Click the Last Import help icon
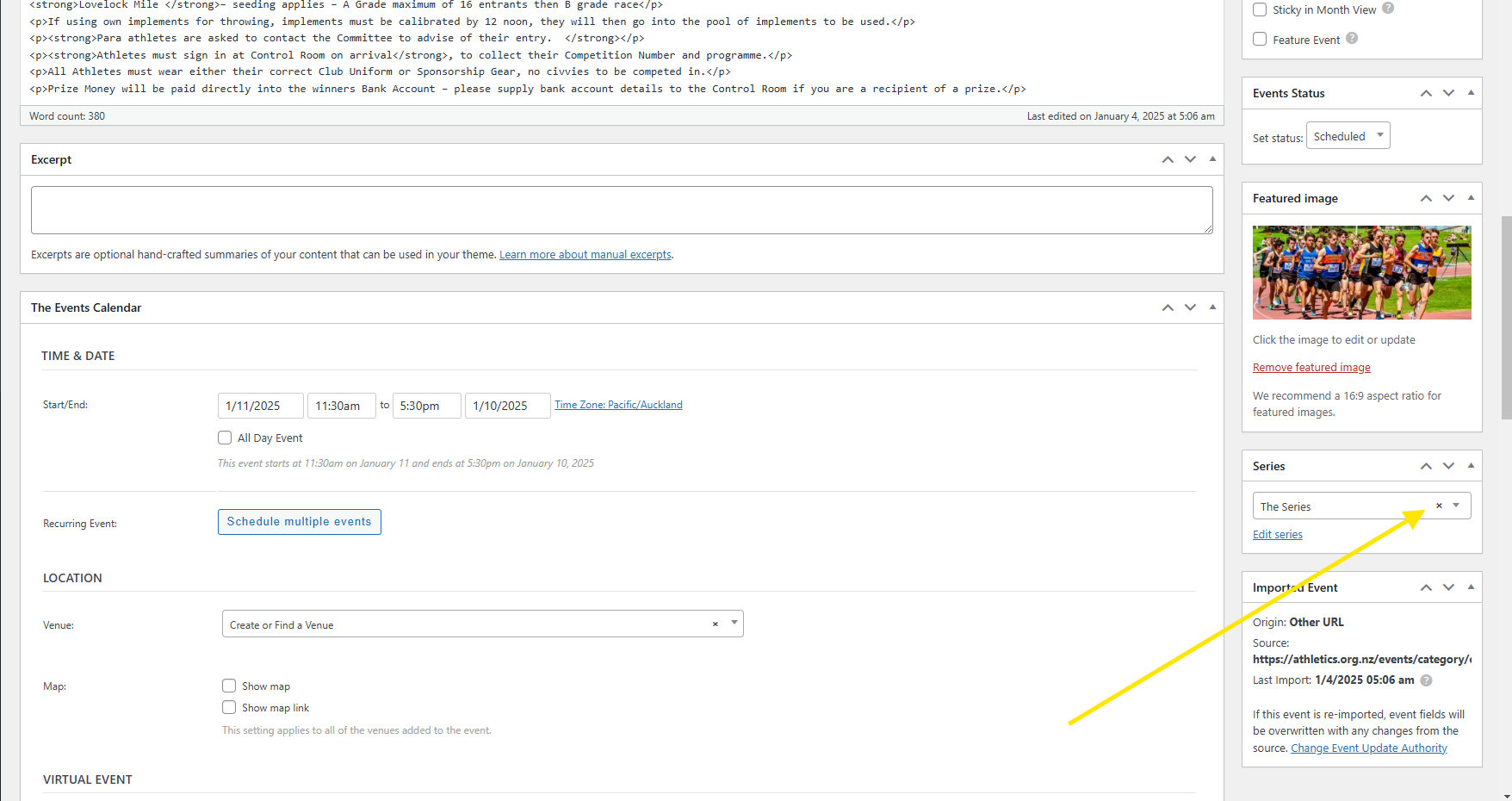 pyautogui.click(x=1426, y=680)
